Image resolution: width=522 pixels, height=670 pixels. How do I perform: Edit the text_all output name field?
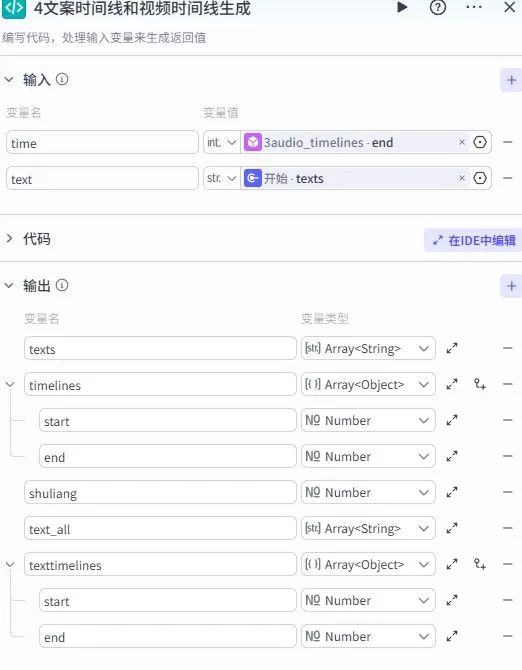tap(160, 528)
